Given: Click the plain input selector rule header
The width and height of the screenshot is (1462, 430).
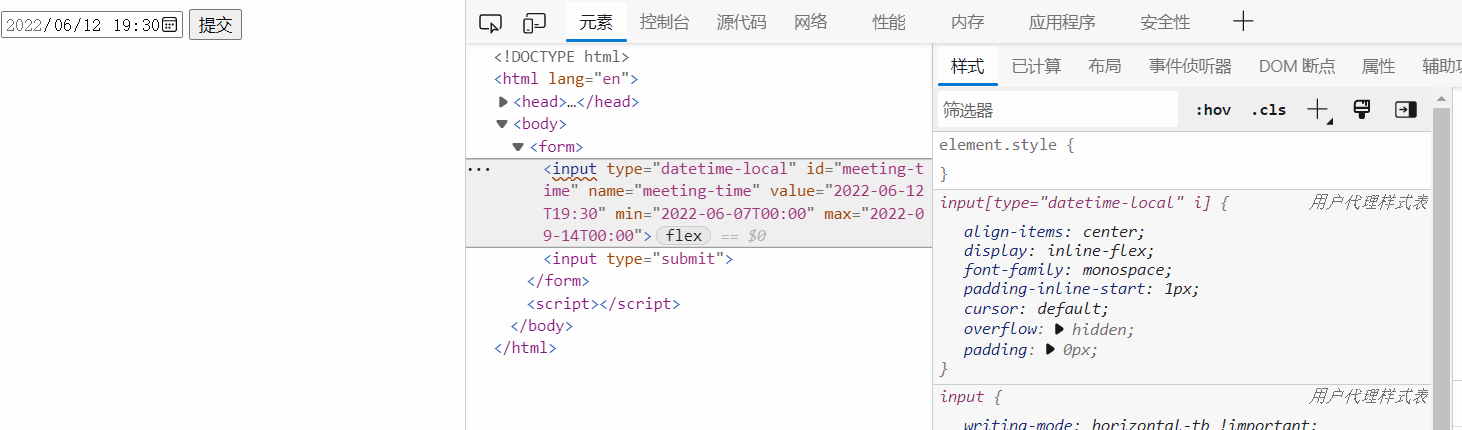Looking at the screenshot, I should (968, 397).
